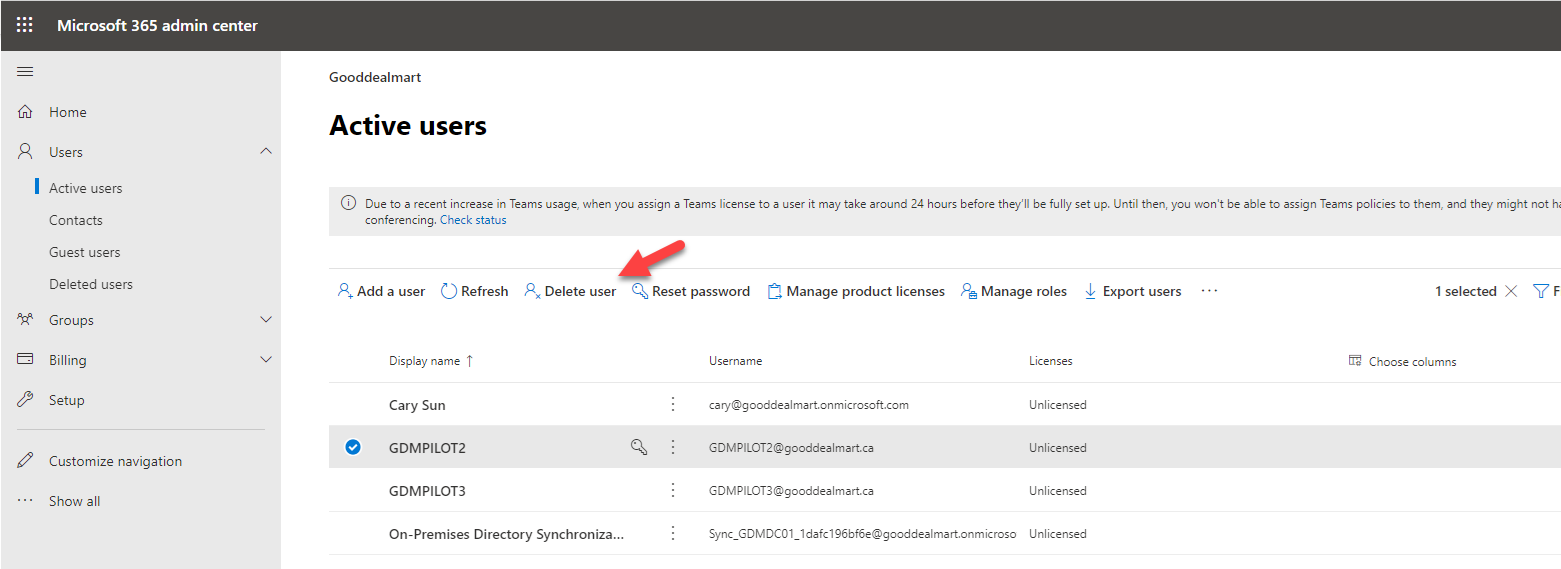1561x569 pixels.
Task: Click the Customize navigation pencil icon
Action: click(25, 461)
